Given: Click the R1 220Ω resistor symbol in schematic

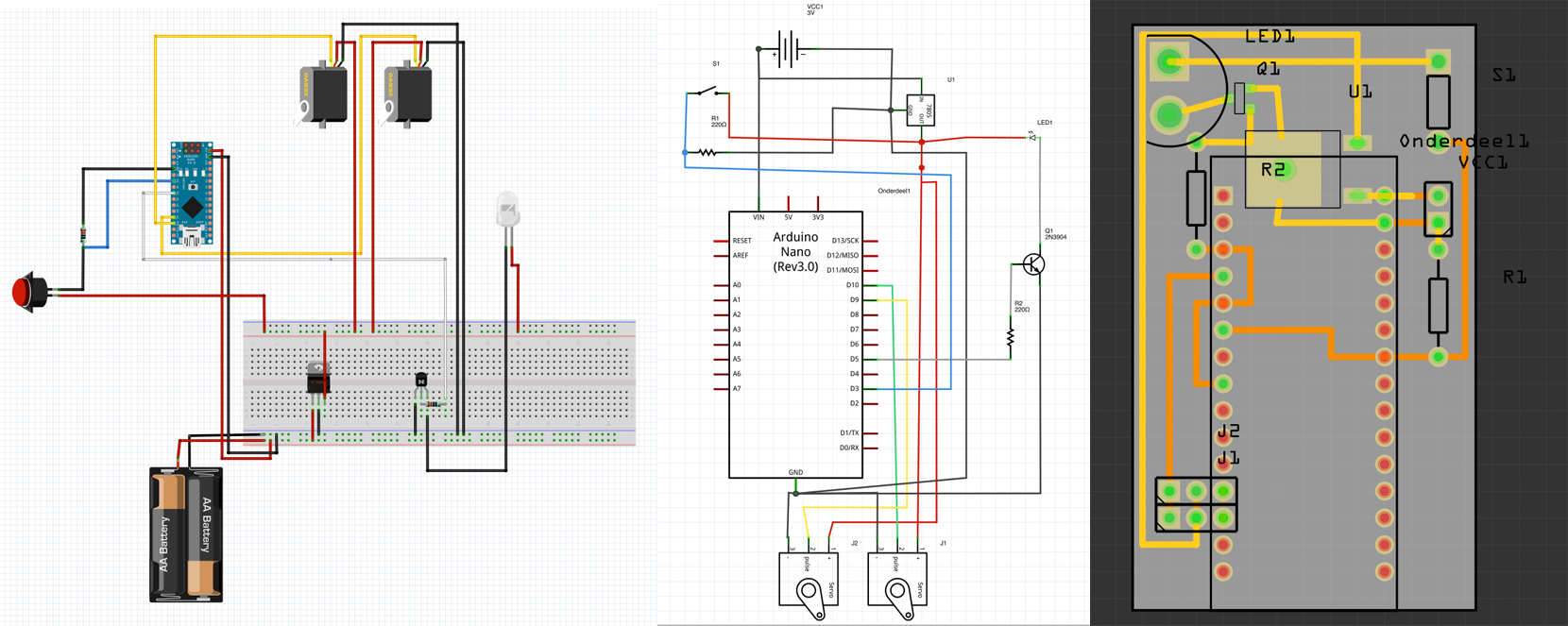Looking at the screenshot, I should pyautogui.click(x=707, y=151).
